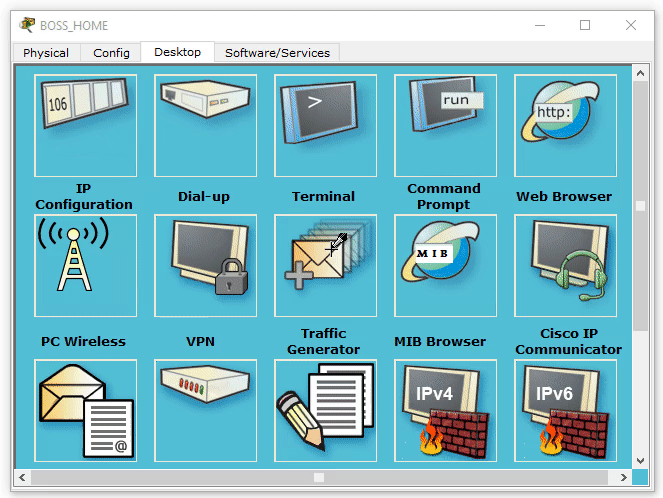
Task: Select the Desktop tab
Action: (178, 52)
